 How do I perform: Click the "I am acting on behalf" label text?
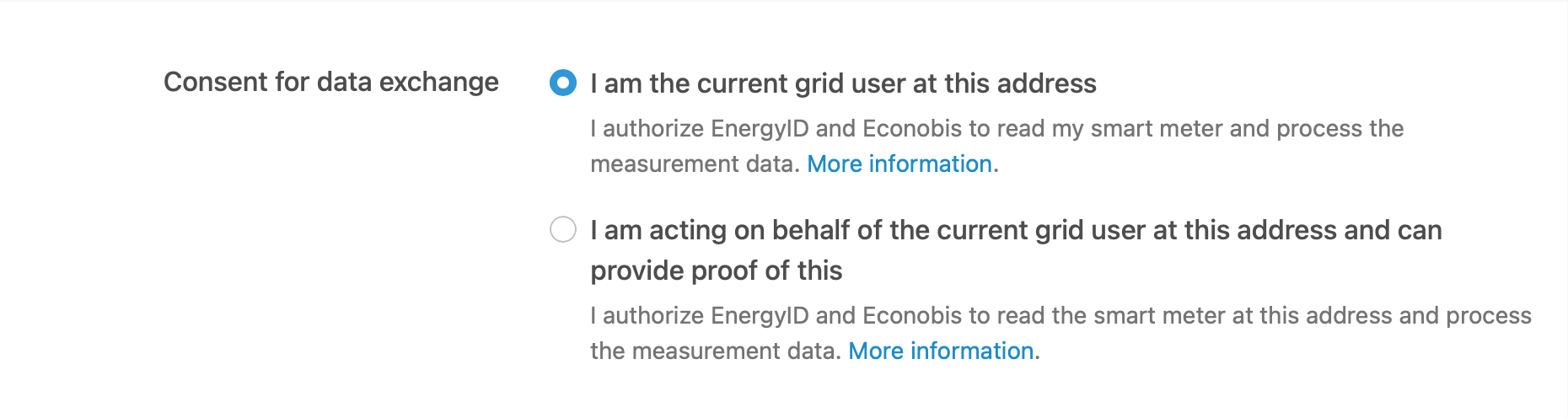pyautogui.click(x=1016, y=230)
